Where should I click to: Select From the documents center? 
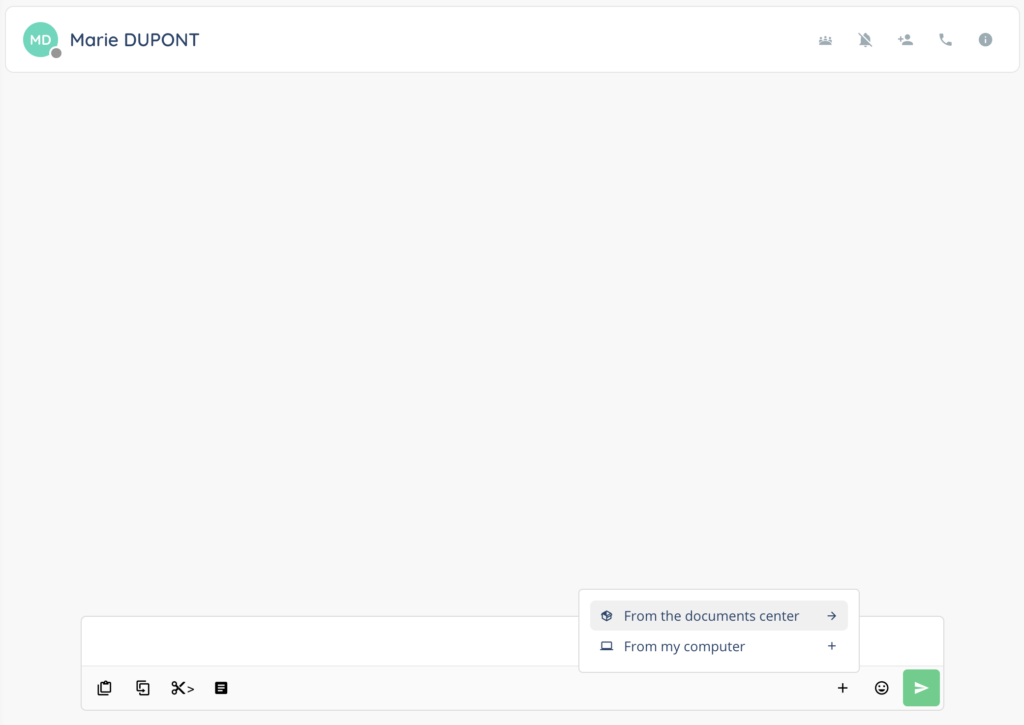711,616
